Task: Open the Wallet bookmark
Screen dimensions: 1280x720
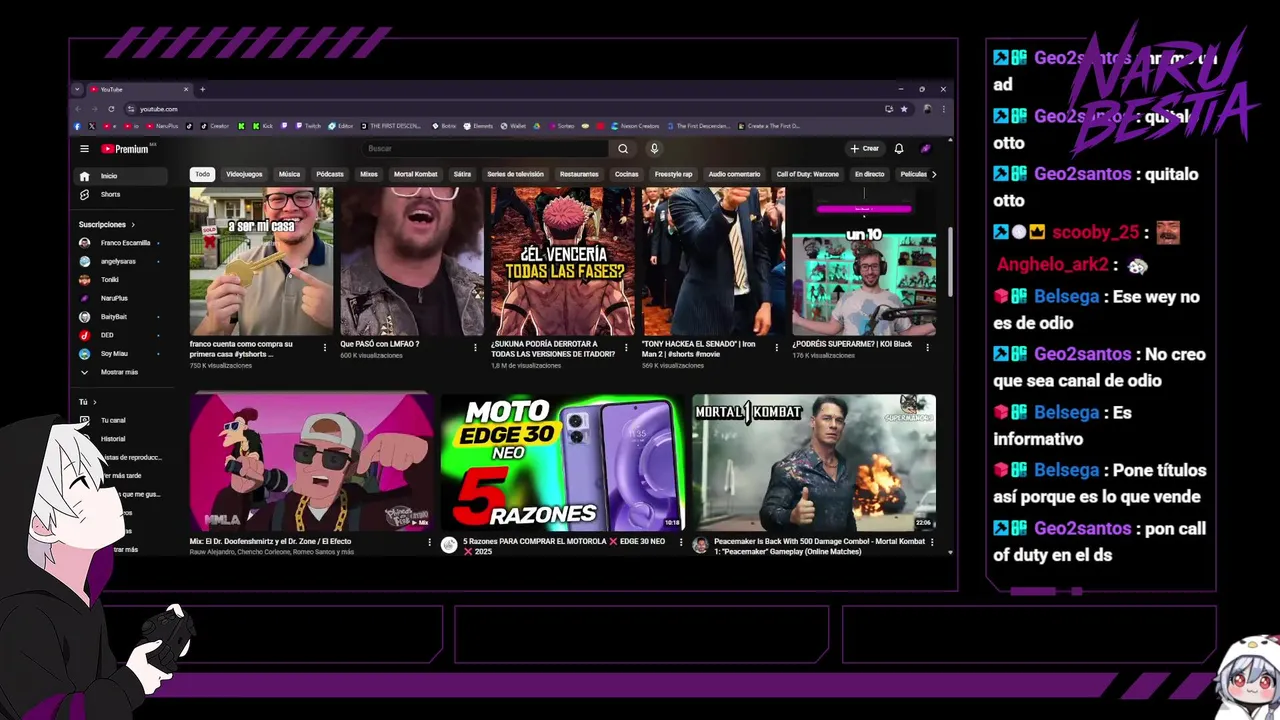Action: [513, 126]
